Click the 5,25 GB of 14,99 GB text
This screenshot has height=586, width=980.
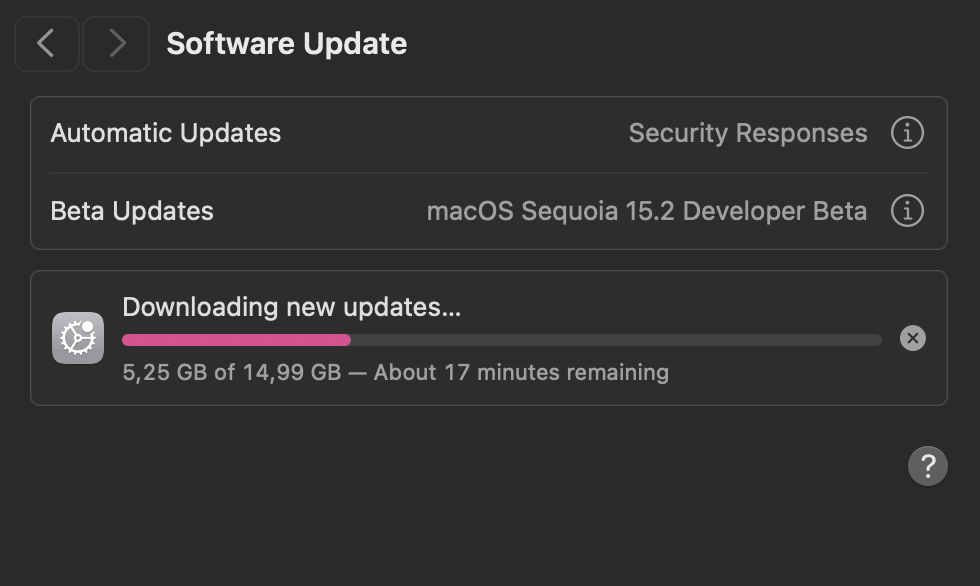coord(232,372)
